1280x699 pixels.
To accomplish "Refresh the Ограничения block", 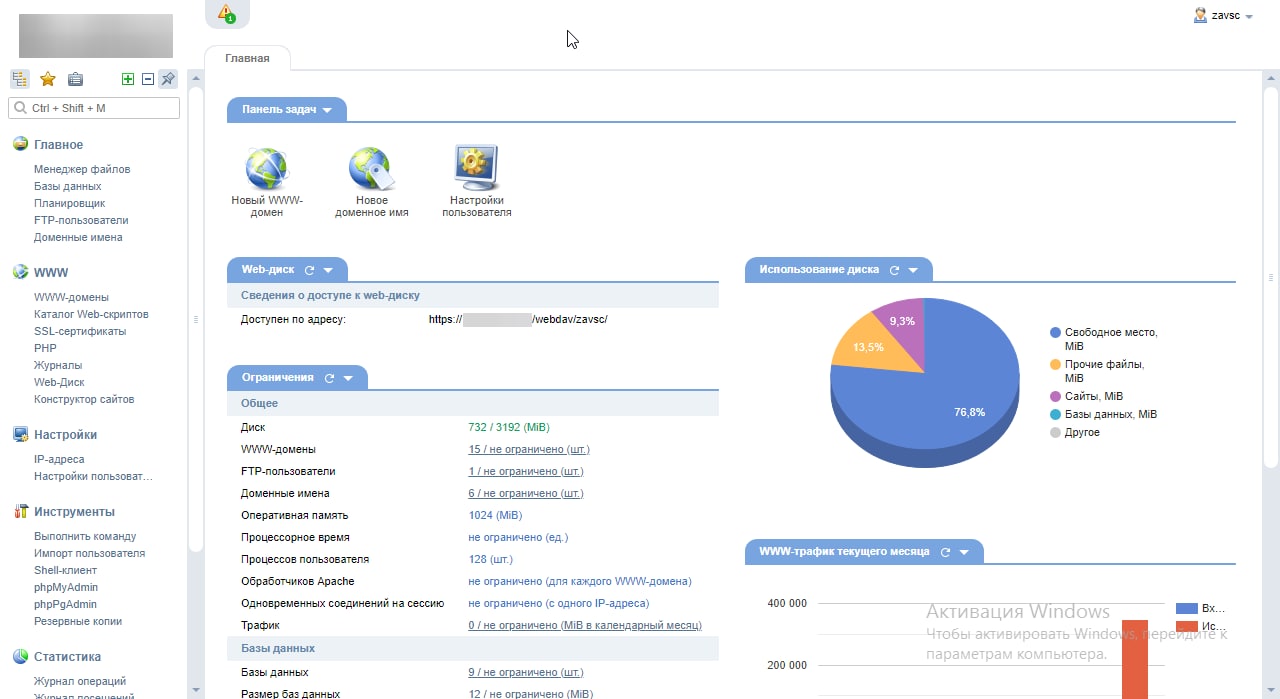I will pos(329,378).
